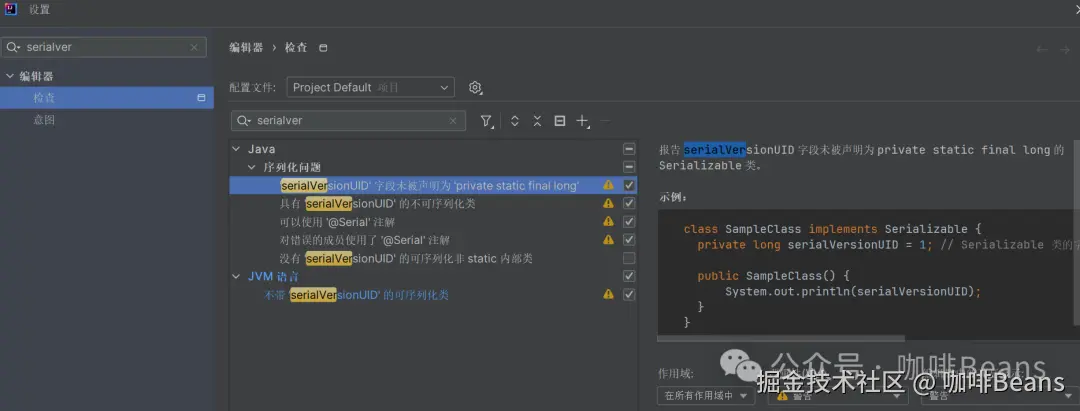Uncheck 可以使用 '@Serial' 注解 checkbox
Screen dimensions: 1080x411
point(629,222)
